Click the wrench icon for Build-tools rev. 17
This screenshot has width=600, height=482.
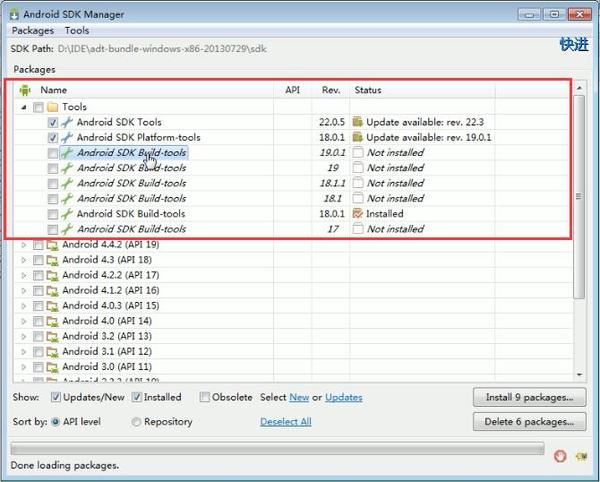tap(67, 230)
